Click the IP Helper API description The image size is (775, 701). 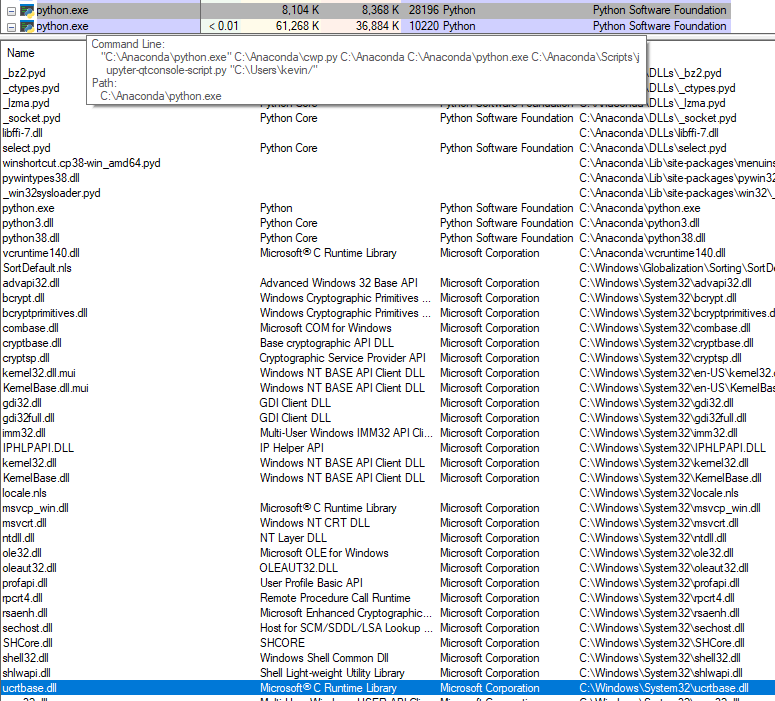coord(292,448)
